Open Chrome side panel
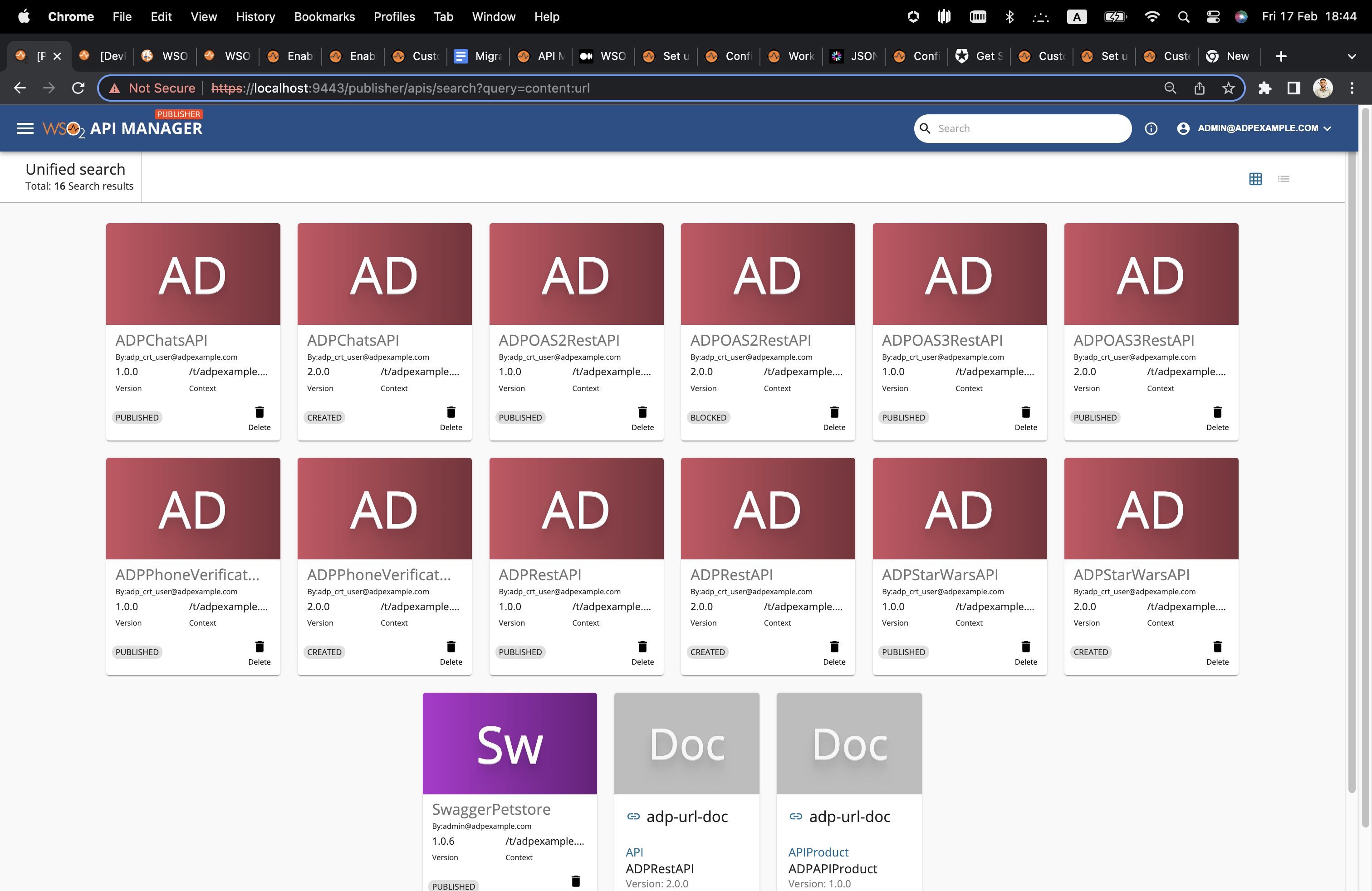The width and height of the screenshot is (1372, 891). coord(1294,88)
